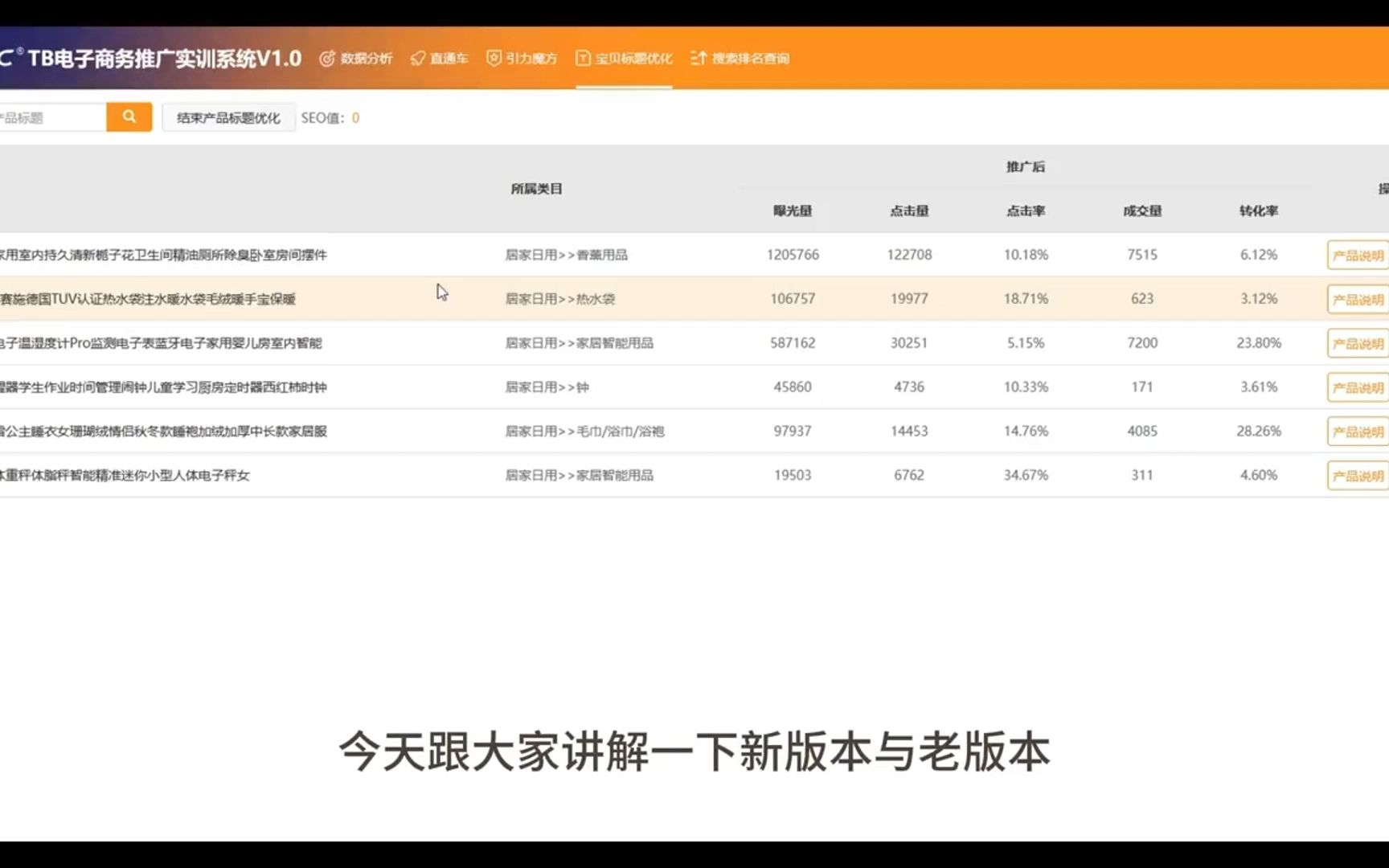Click the 点击量 column header
1389x868 pixels.
click(x=909, y=211)
